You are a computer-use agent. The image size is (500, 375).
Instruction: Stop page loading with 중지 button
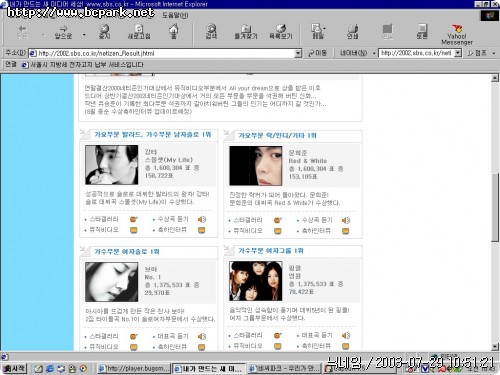tap(104, 32)
